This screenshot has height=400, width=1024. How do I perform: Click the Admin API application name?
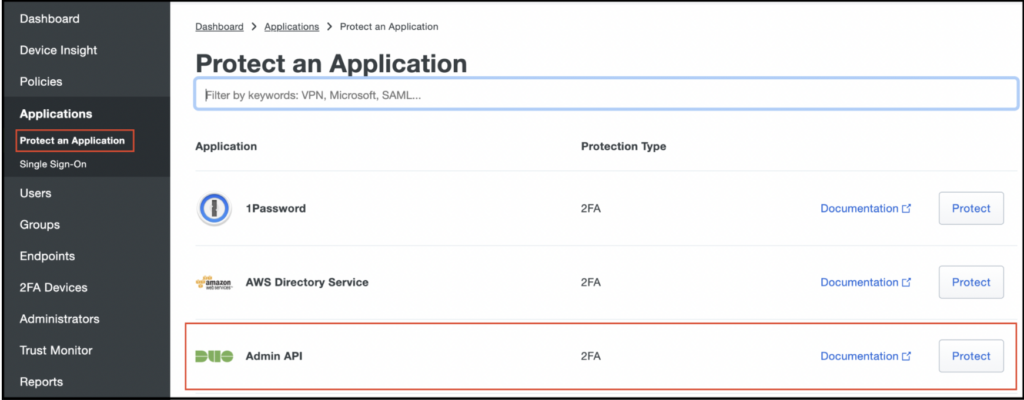tap(274, 356)
